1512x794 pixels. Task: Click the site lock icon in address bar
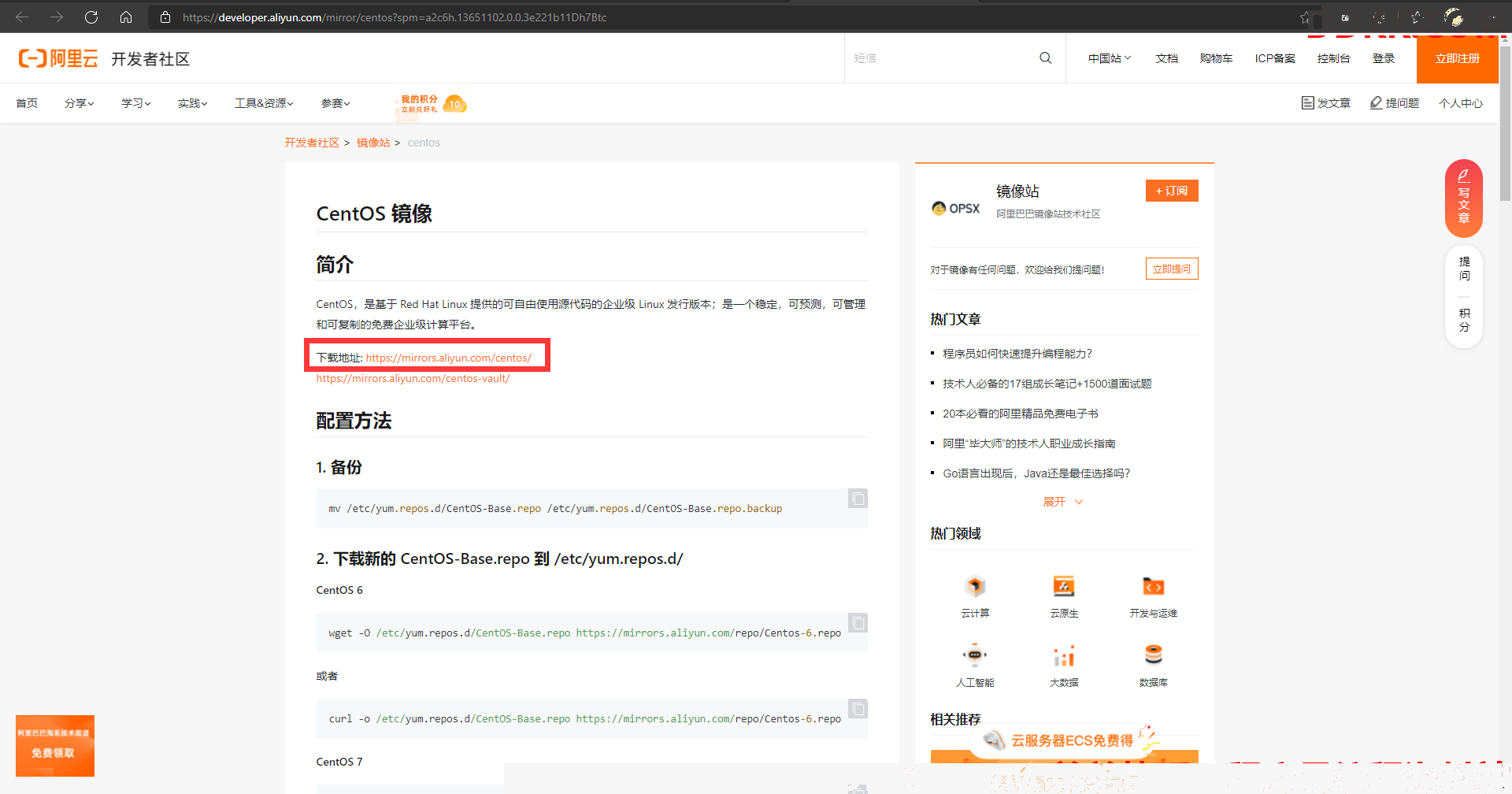click(x=165, y=17)
